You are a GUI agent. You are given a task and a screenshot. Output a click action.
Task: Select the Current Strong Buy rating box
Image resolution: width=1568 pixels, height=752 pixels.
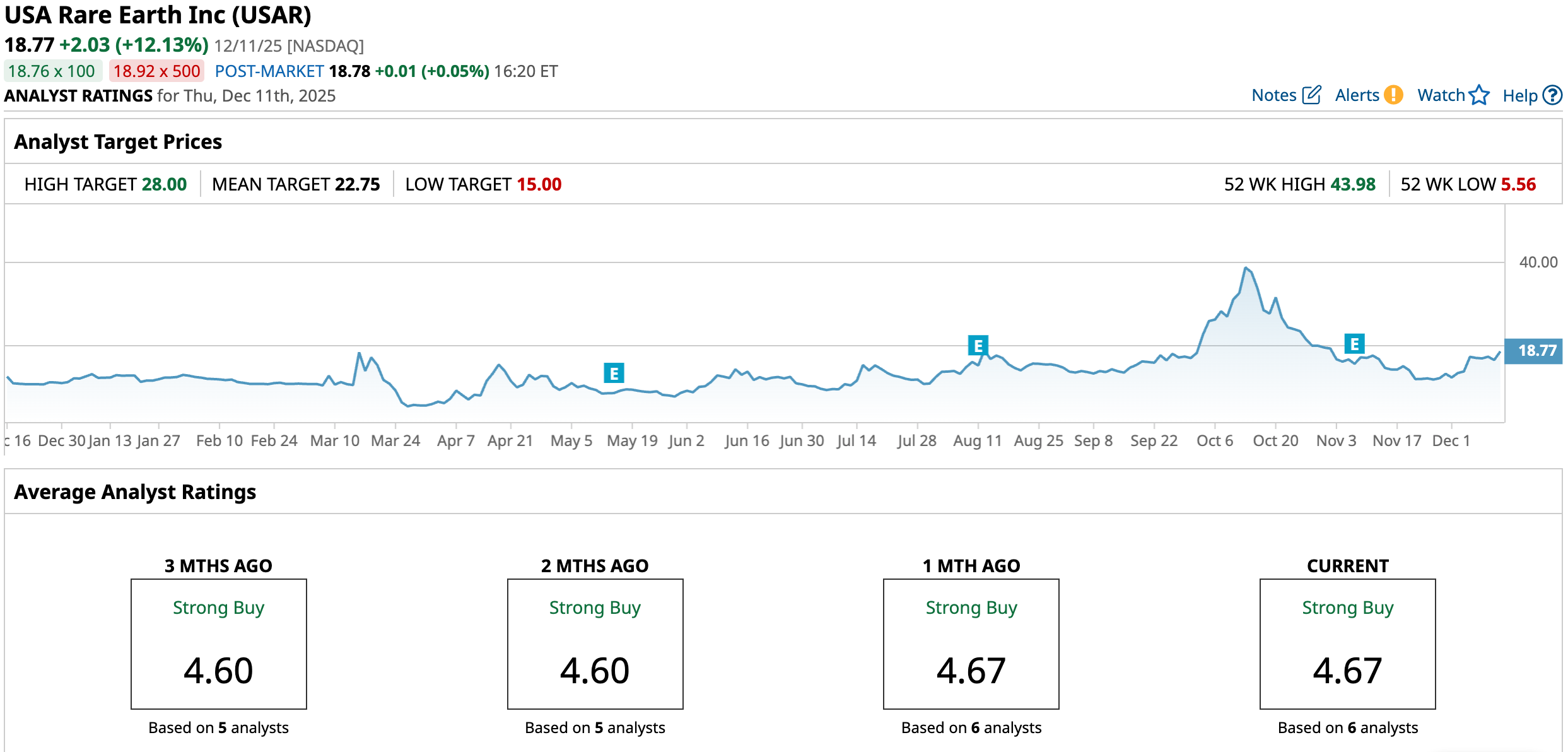tap(1347, 643)
